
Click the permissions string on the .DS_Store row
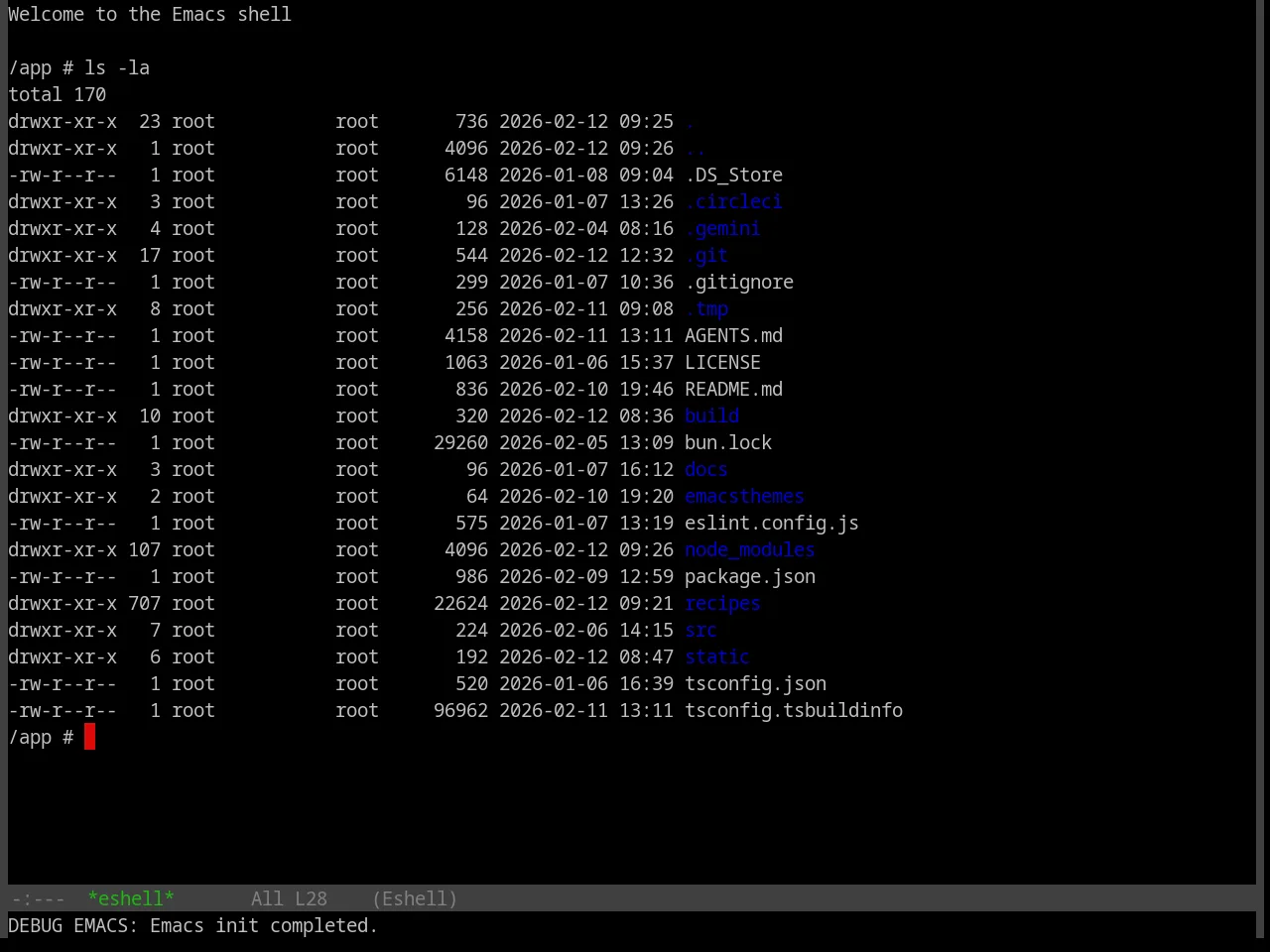click(63, 176)
